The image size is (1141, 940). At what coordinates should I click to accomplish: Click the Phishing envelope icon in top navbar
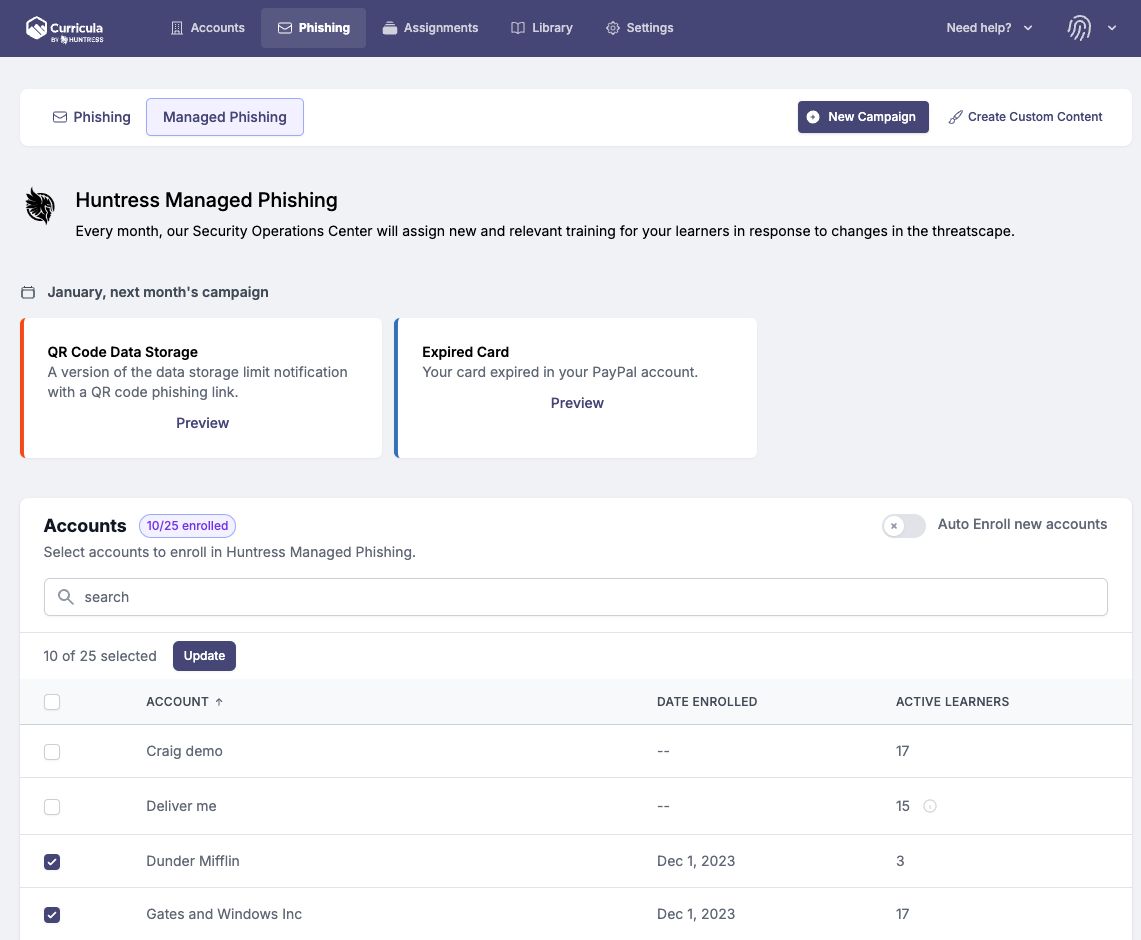click(x=285, y=28)
